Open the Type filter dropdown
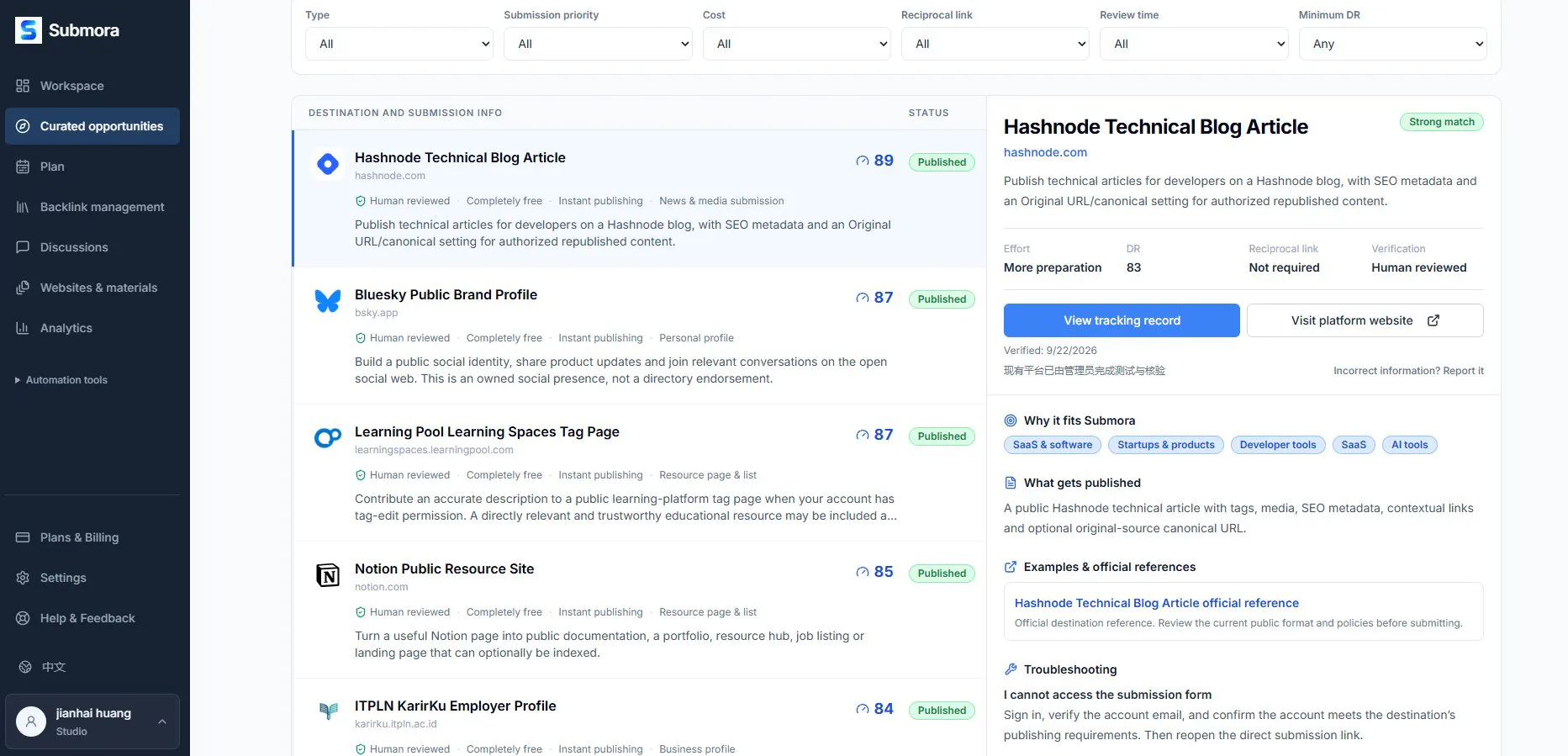This screenshot has height=756, width=1568. 399,44
